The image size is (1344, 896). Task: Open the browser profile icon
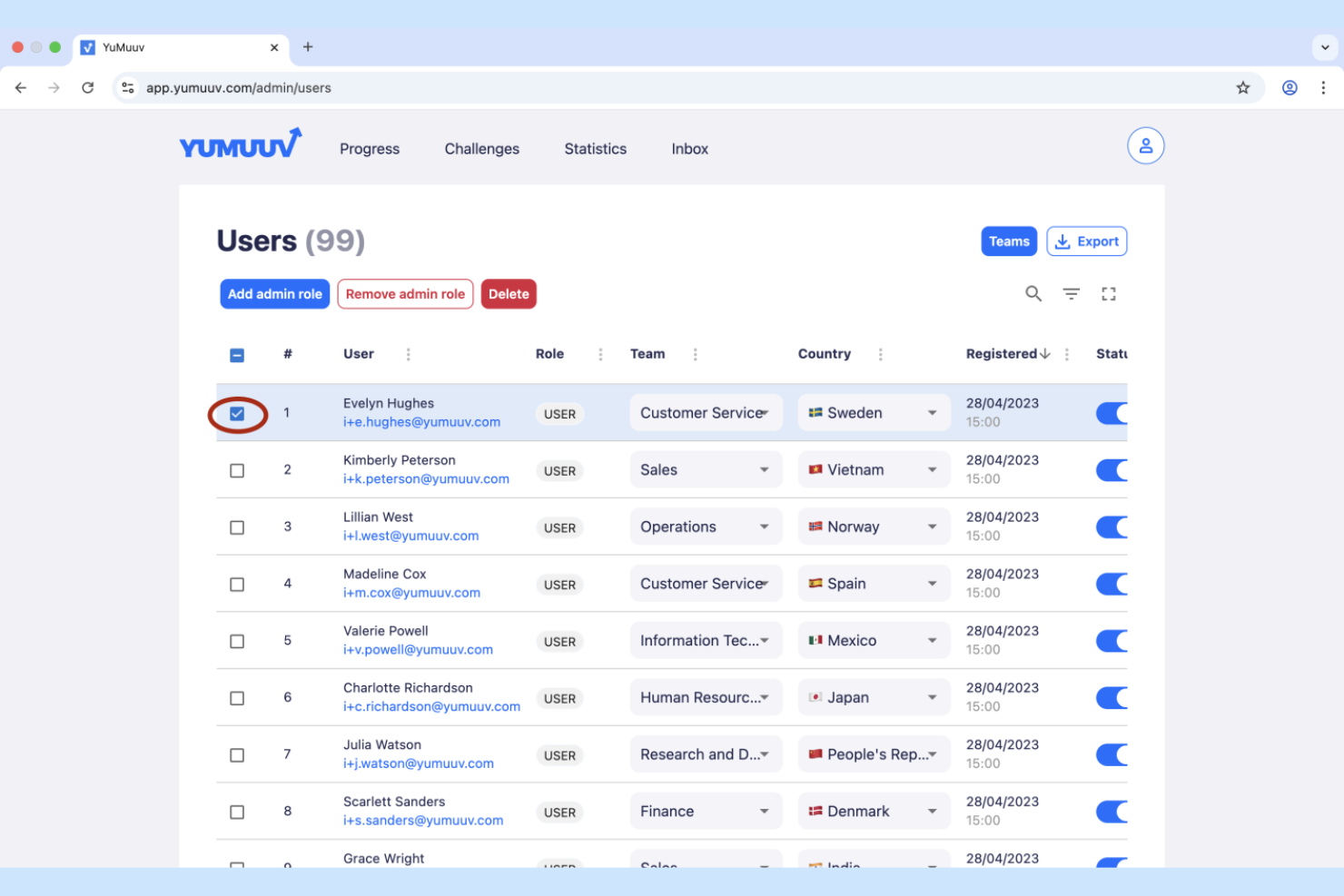[x=1290, y=88]
